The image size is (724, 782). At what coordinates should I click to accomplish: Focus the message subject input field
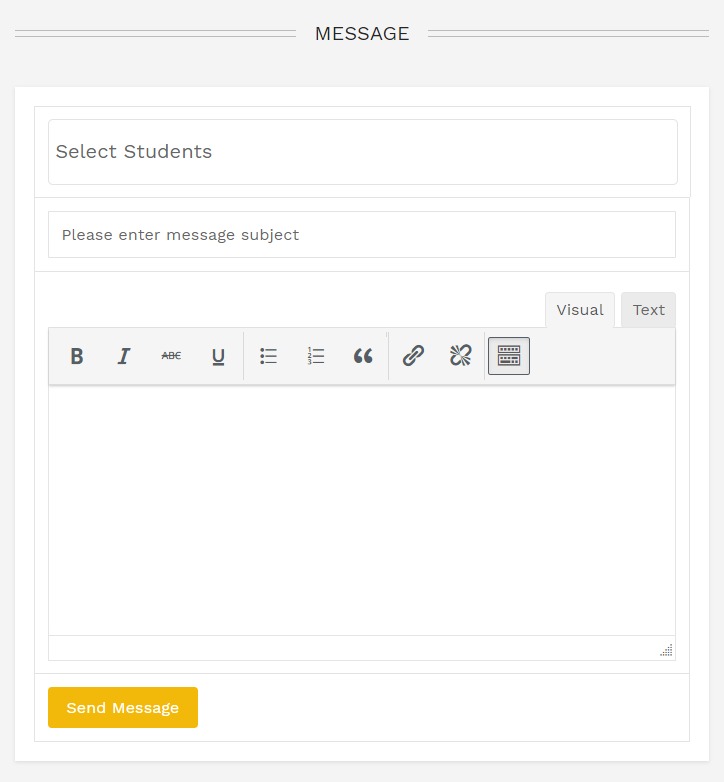(362, 234)
